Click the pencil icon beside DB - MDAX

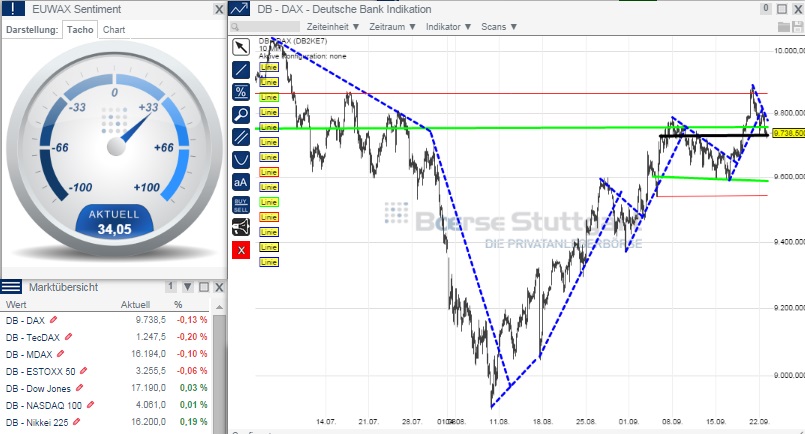[61, 353]
